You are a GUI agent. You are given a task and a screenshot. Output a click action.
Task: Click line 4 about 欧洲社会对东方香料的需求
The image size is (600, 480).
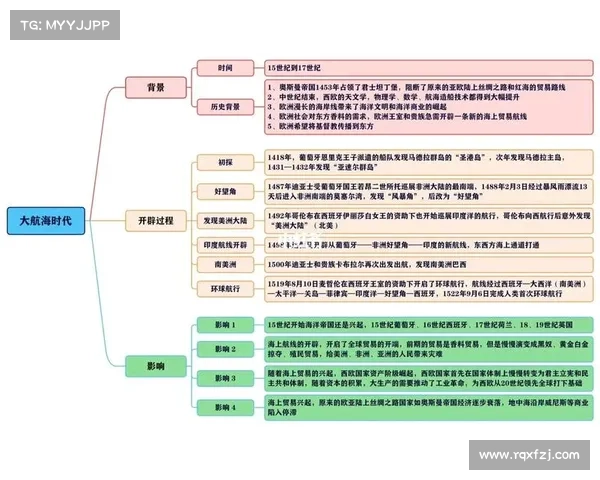[397, 116]
